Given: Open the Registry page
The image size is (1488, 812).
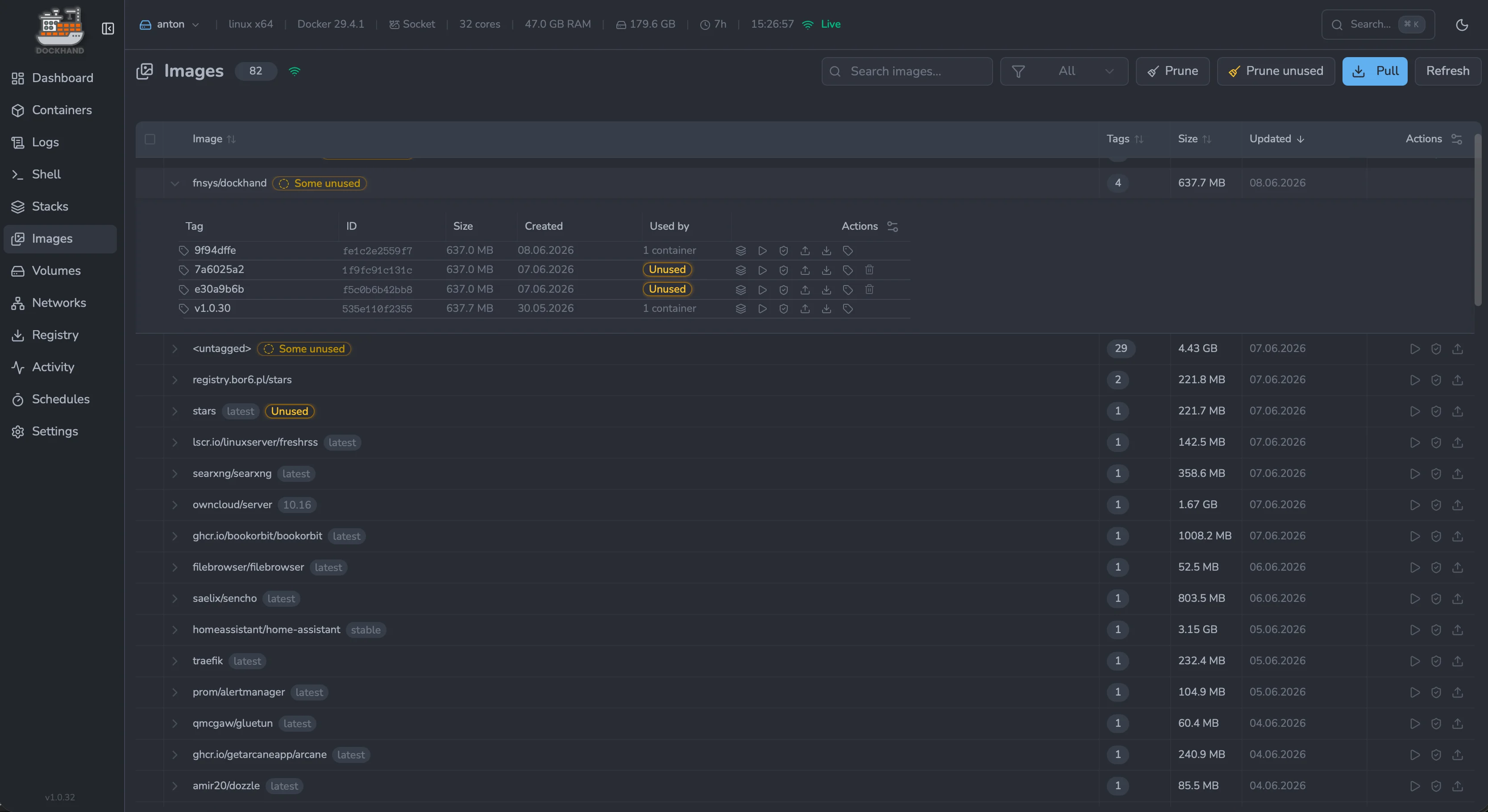Looking at the screenshot, I should pos(60,335).
